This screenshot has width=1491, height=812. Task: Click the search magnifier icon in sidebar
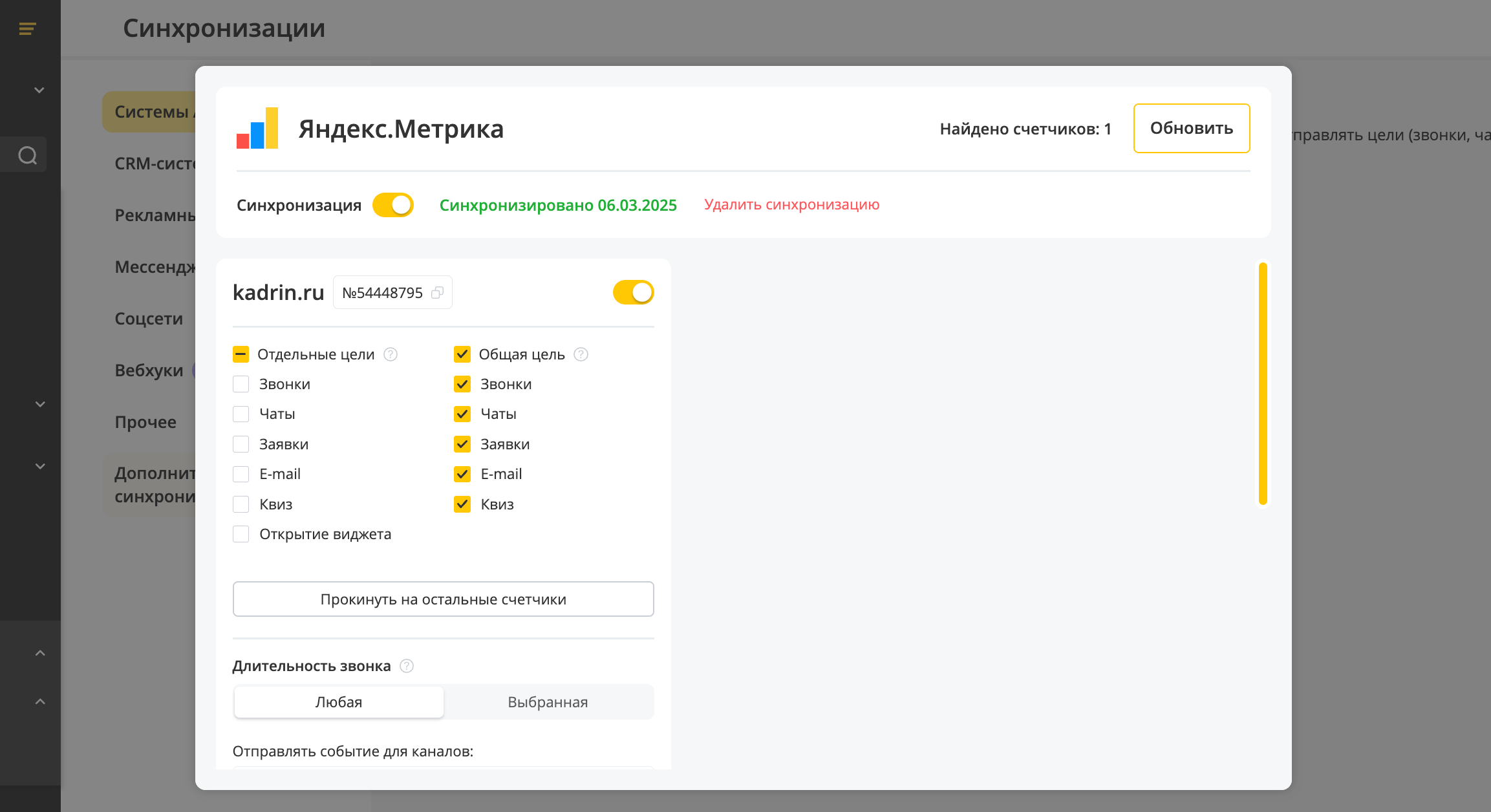pos(28,155)
